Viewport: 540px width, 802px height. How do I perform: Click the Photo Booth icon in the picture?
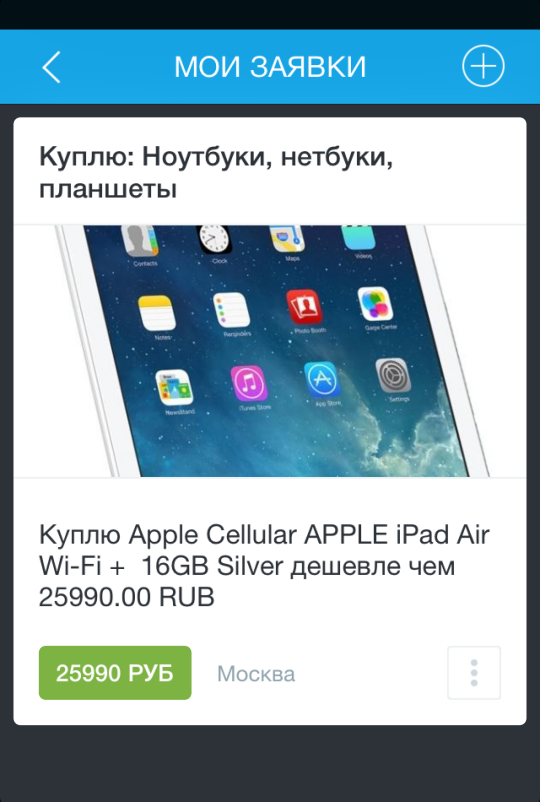click(304, 307)
